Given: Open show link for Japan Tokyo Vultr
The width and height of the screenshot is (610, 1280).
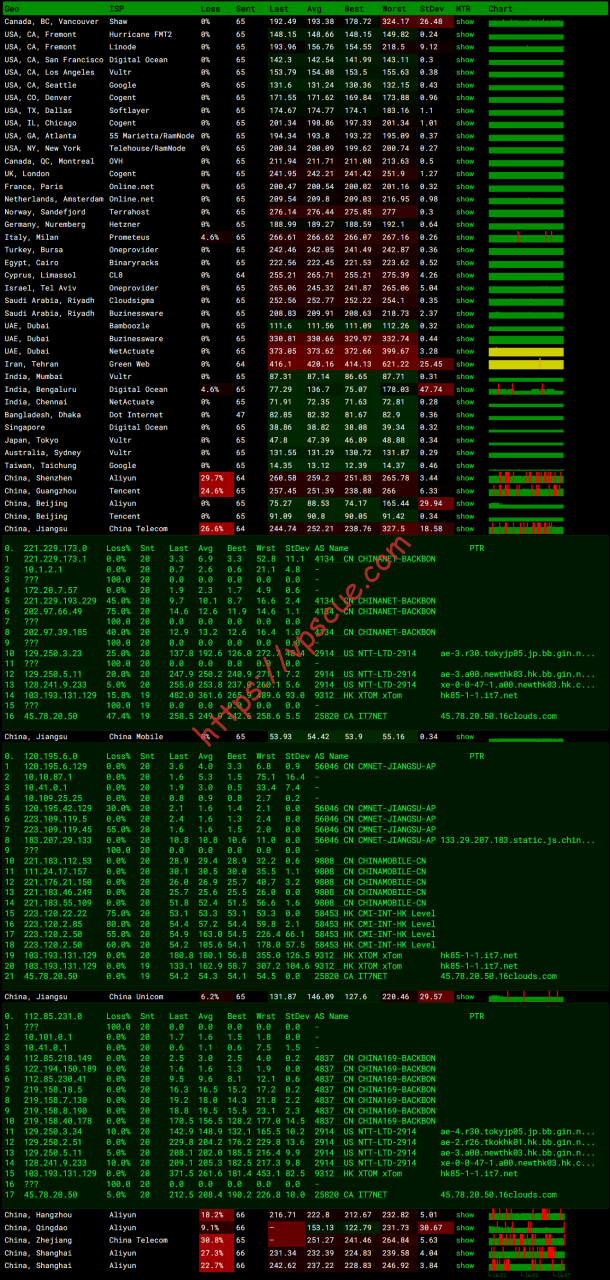Looking at the screenshot, I should coord(465,440).
